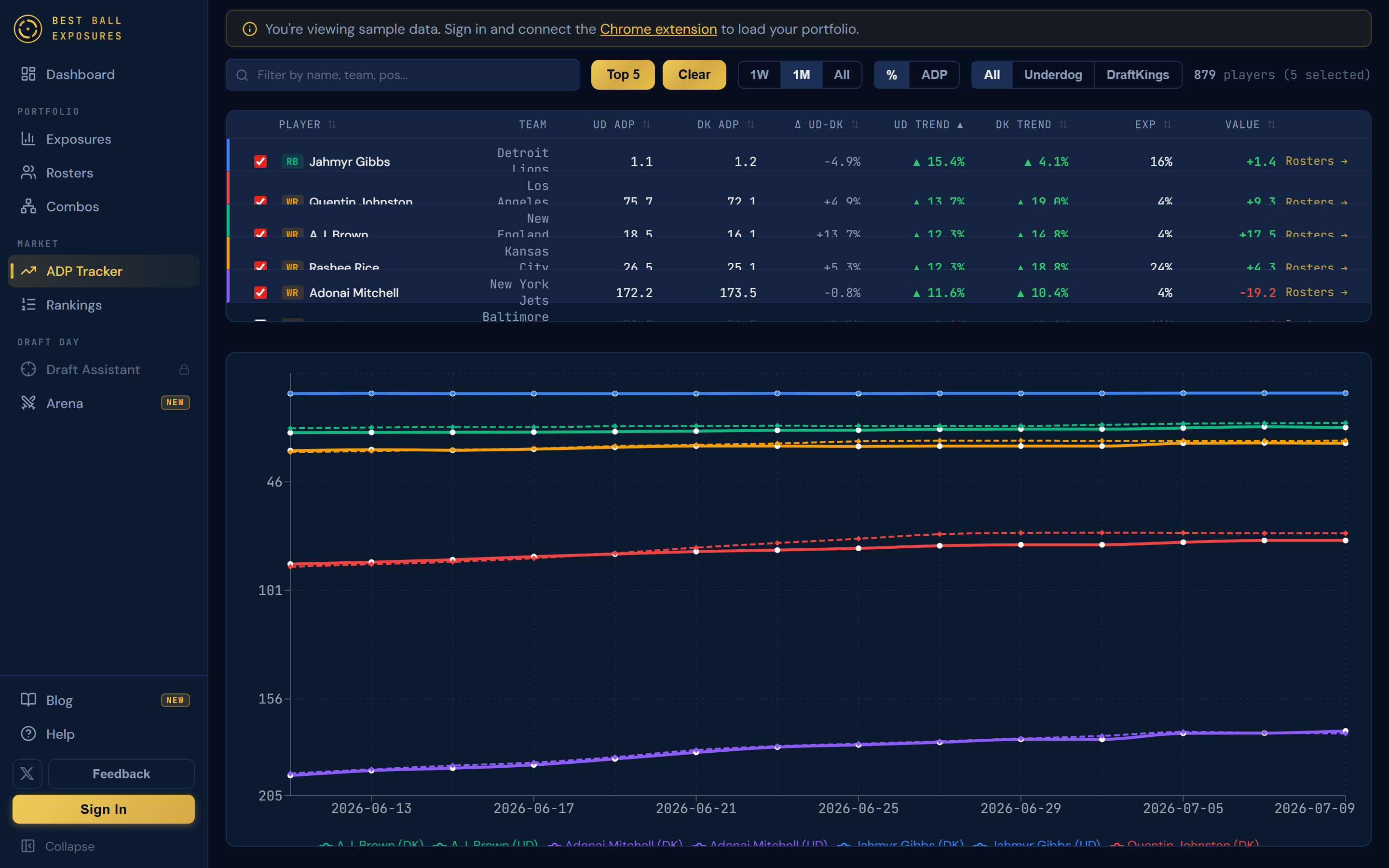
Task: Click the Draft Assistant crosshair icon
Action: coord(28,369)
